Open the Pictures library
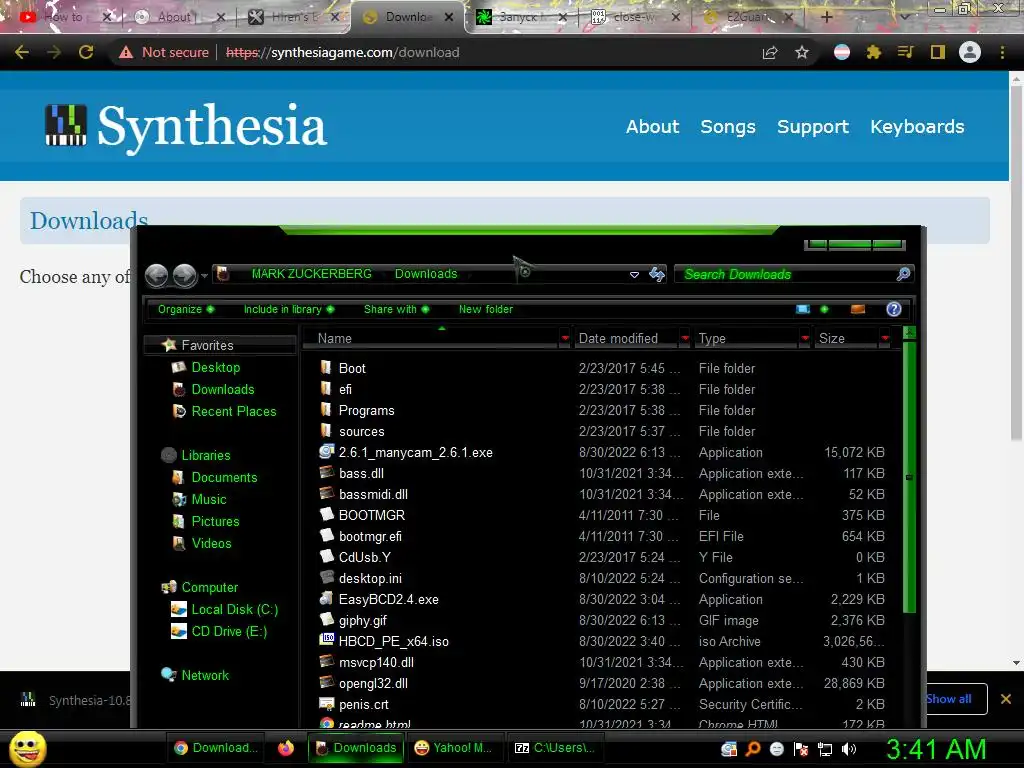Viewport: 1024px width, 768px height. (x=215, y=521)
